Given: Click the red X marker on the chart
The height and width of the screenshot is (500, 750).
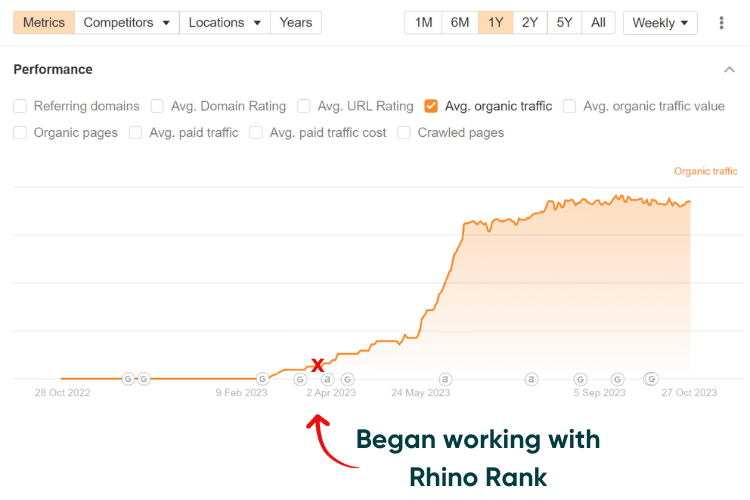Looking at the screenshot, I should tap(317, 365).
